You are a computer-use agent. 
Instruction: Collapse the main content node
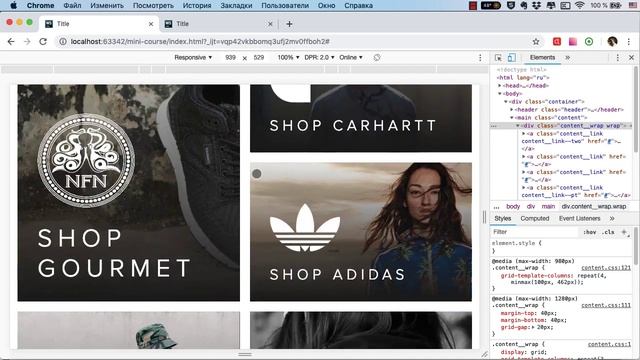coord(512,118)
